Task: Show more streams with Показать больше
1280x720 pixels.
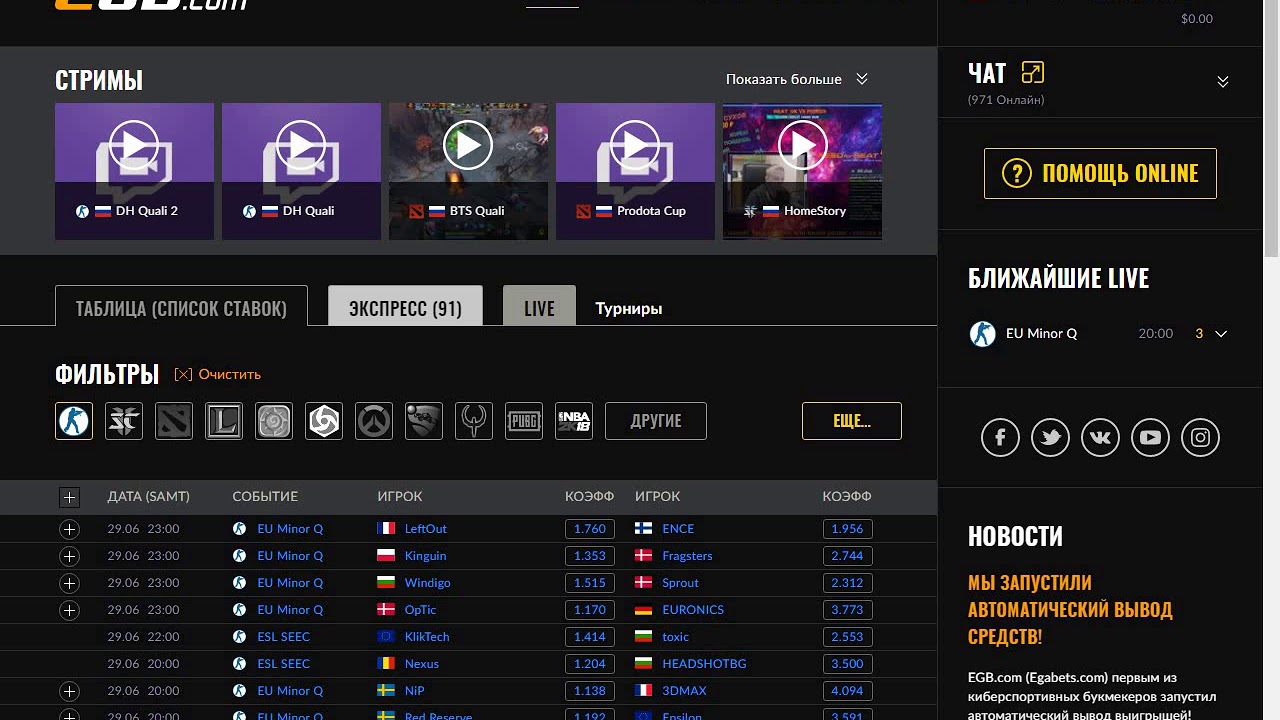Action: click(x=797, y=79)
